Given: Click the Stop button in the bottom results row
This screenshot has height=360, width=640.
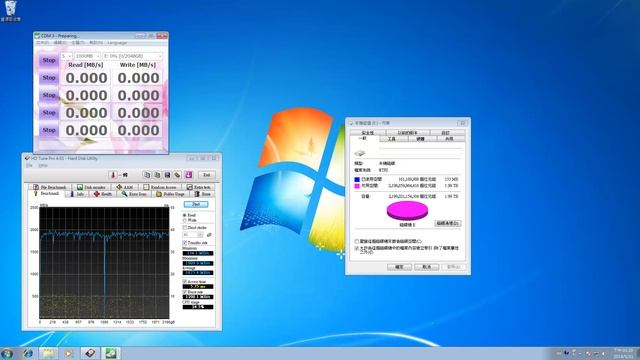Looking at the screenshot, I should 49,130.
